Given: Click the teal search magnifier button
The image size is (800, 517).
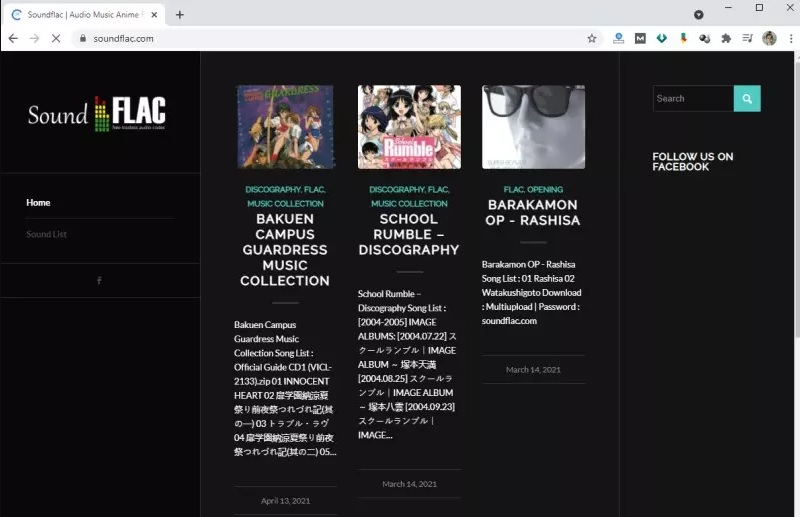Looking at the screenshot, I should pos(747,98).
